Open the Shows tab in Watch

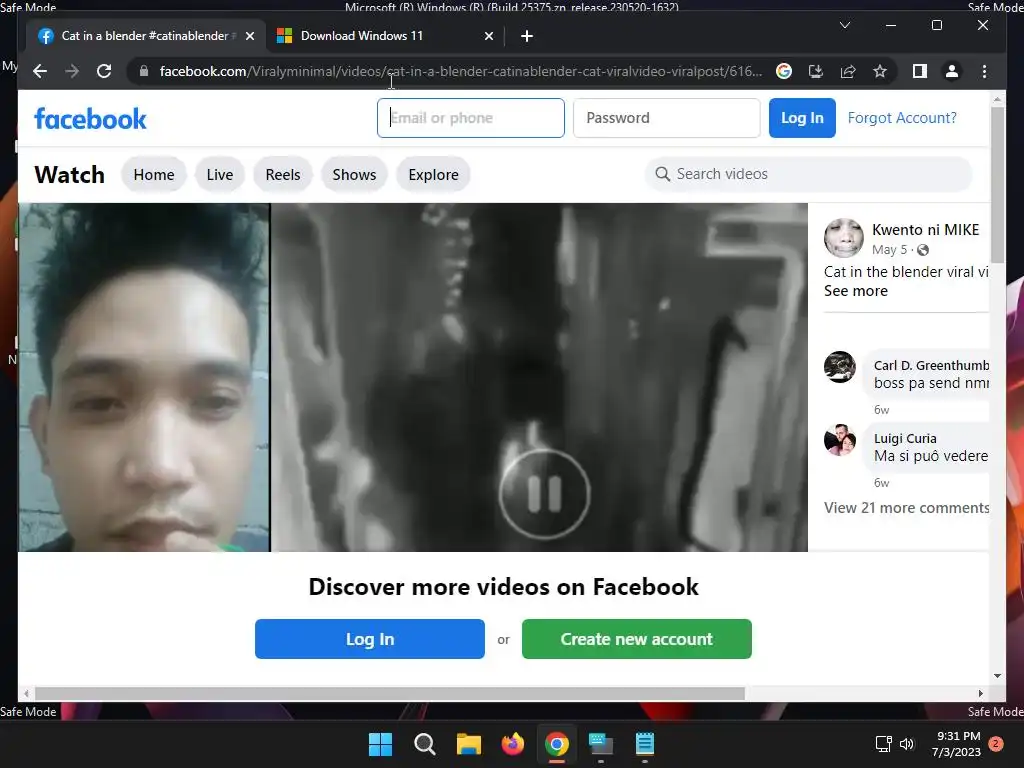click(x=354, y=174)
